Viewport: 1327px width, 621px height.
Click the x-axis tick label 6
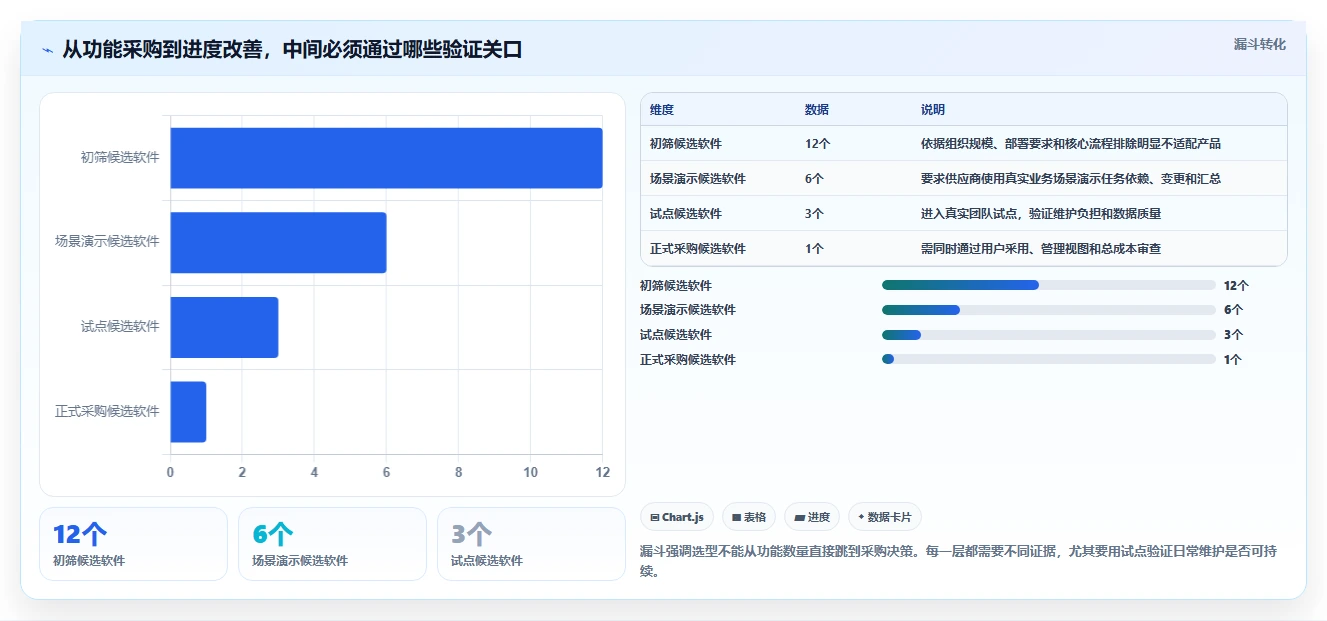point(386,472)
